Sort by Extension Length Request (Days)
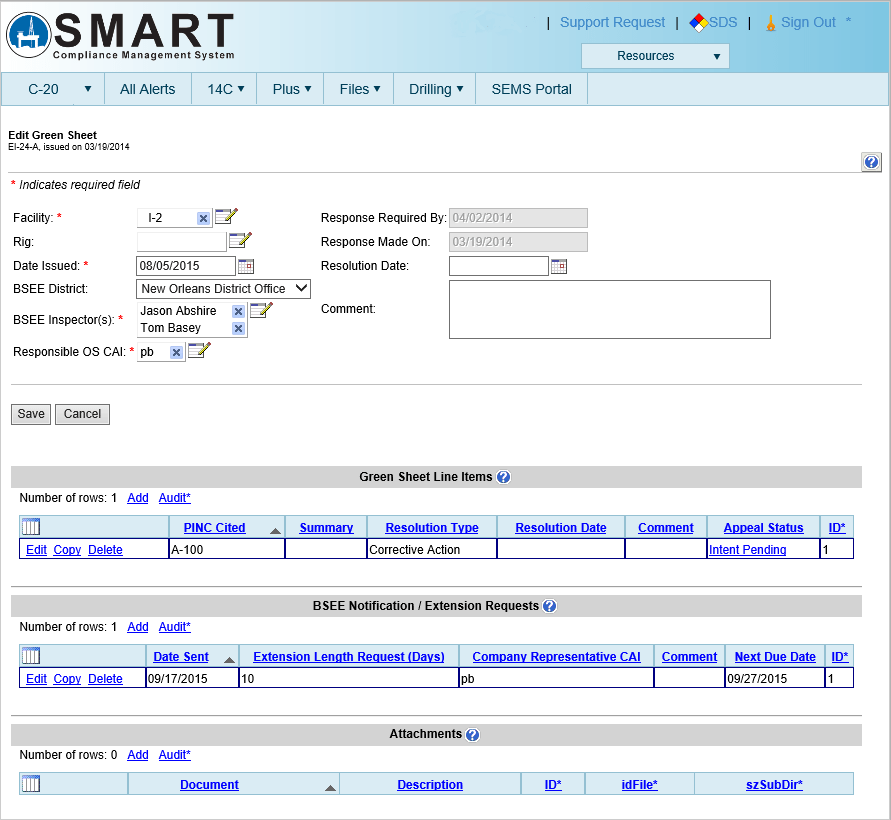891x820 pixels. 349,657
